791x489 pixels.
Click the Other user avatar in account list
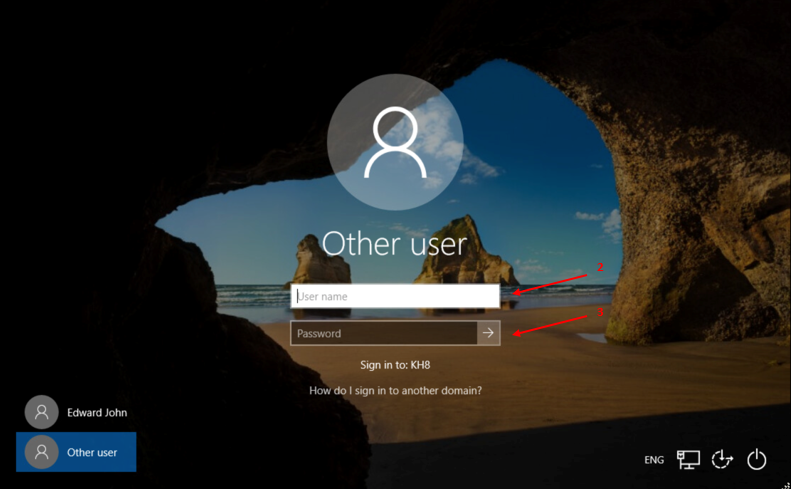tap(42, 452)
